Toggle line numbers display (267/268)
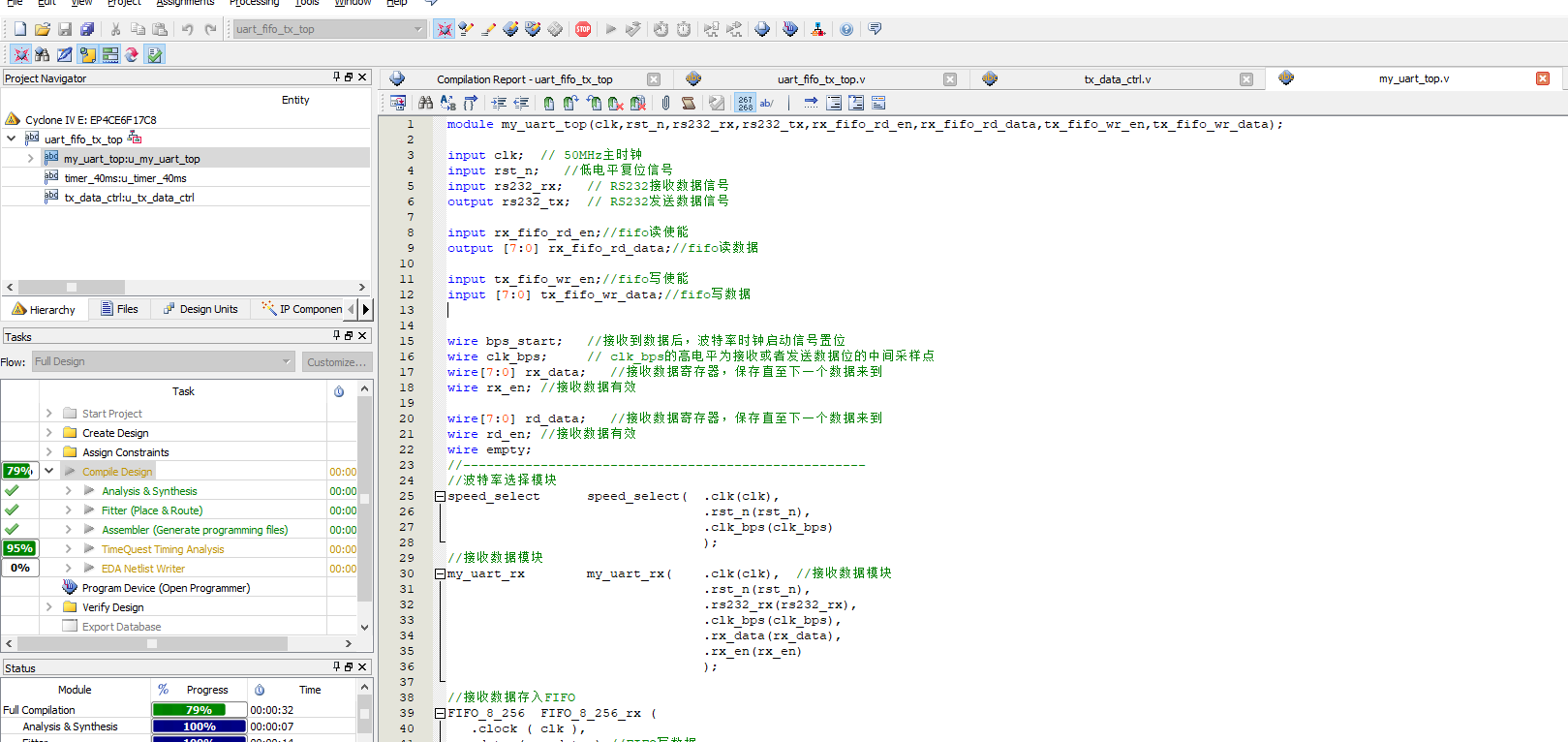The image size is (1568, 742). pyautogui.click(x=746, y=103)
